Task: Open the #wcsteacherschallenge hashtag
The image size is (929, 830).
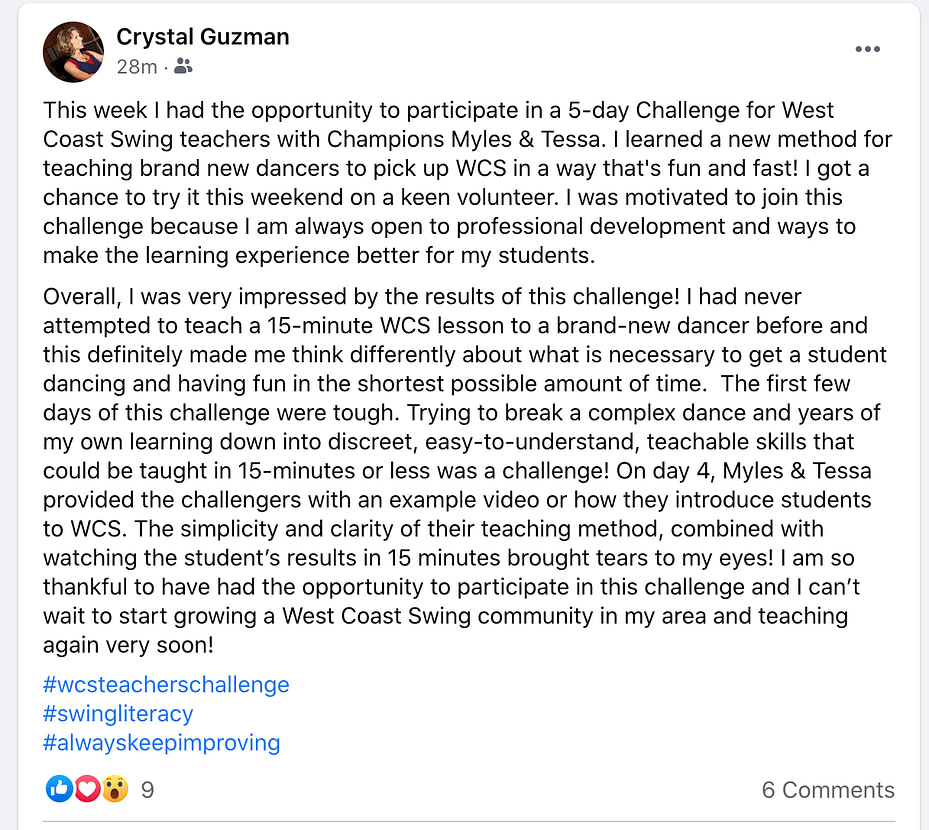Action: point(166,685)
